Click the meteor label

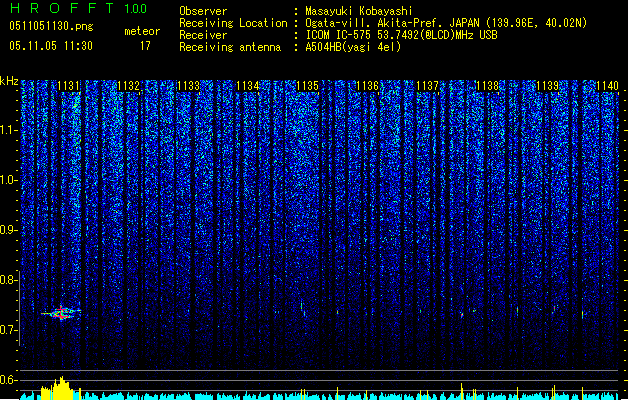[142, 31]
